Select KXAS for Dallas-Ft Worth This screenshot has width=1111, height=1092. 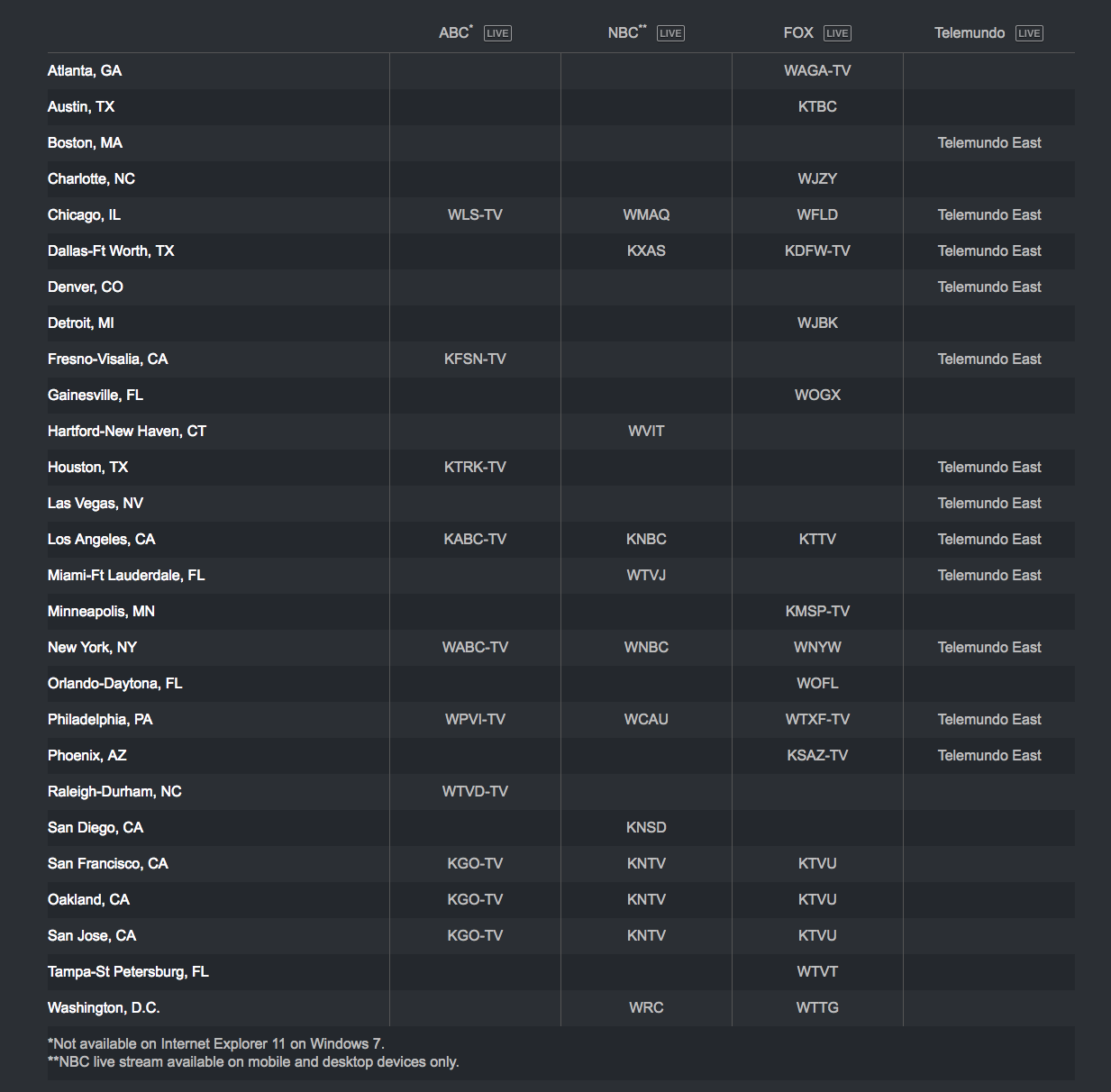[x=646, y=251]
